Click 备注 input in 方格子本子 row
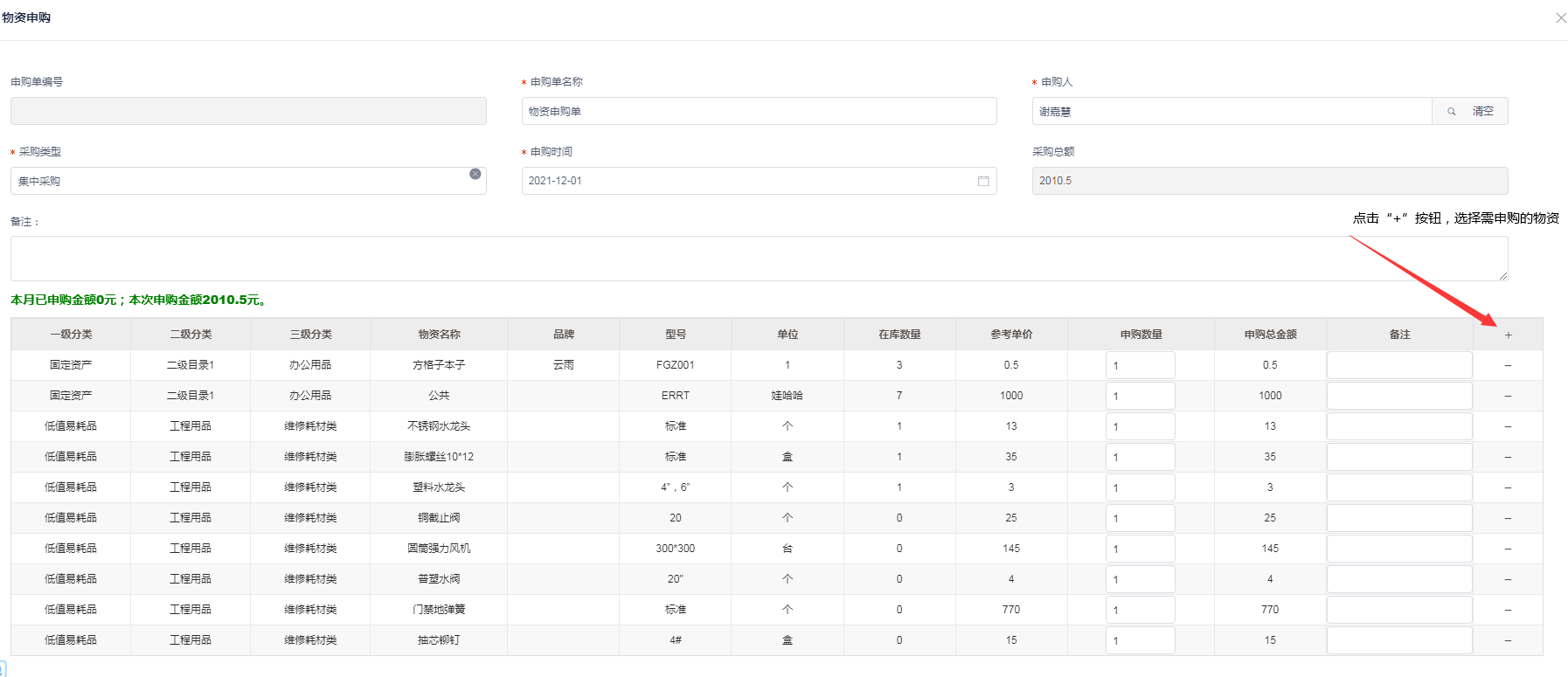1568x677 pixels. coord(1399,365)
